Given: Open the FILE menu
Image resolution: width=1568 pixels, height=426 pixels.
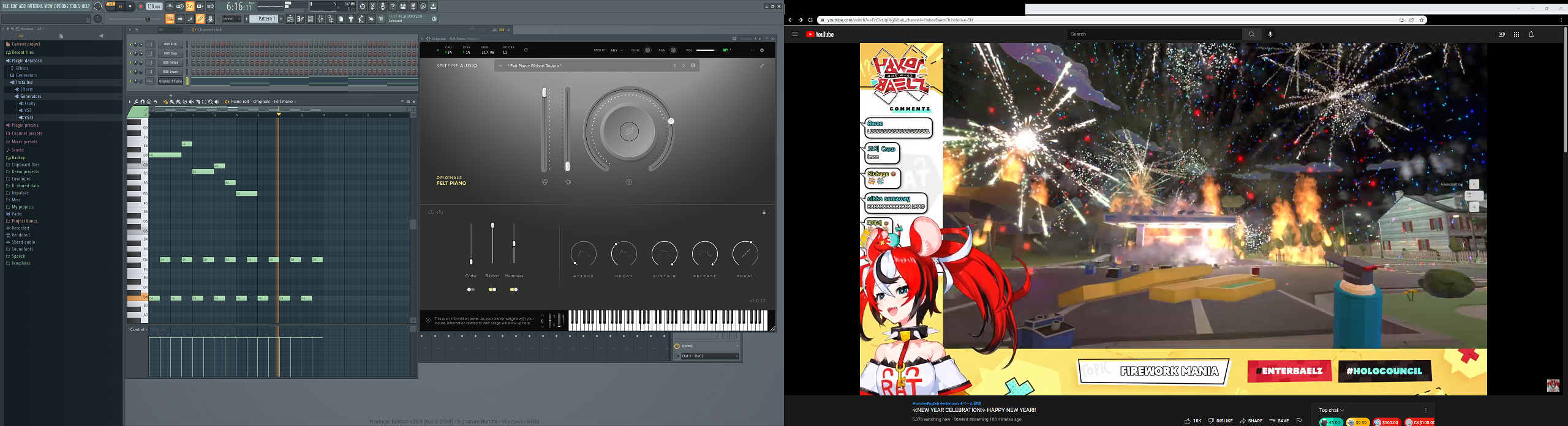Looking at the screenshot, I should 6,6.
